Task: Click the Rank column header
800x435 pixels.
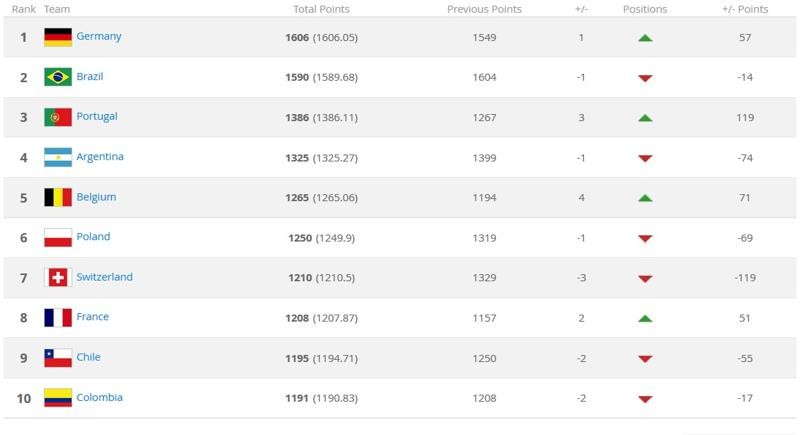Action: tap(24, 9)
